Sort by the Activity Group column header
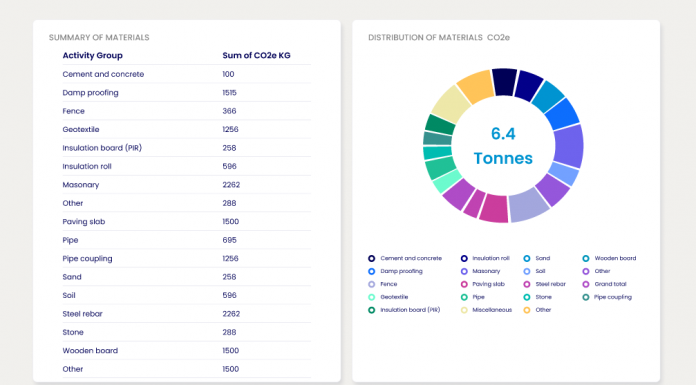This screenshot has width=696, height=385. point(92,56)
